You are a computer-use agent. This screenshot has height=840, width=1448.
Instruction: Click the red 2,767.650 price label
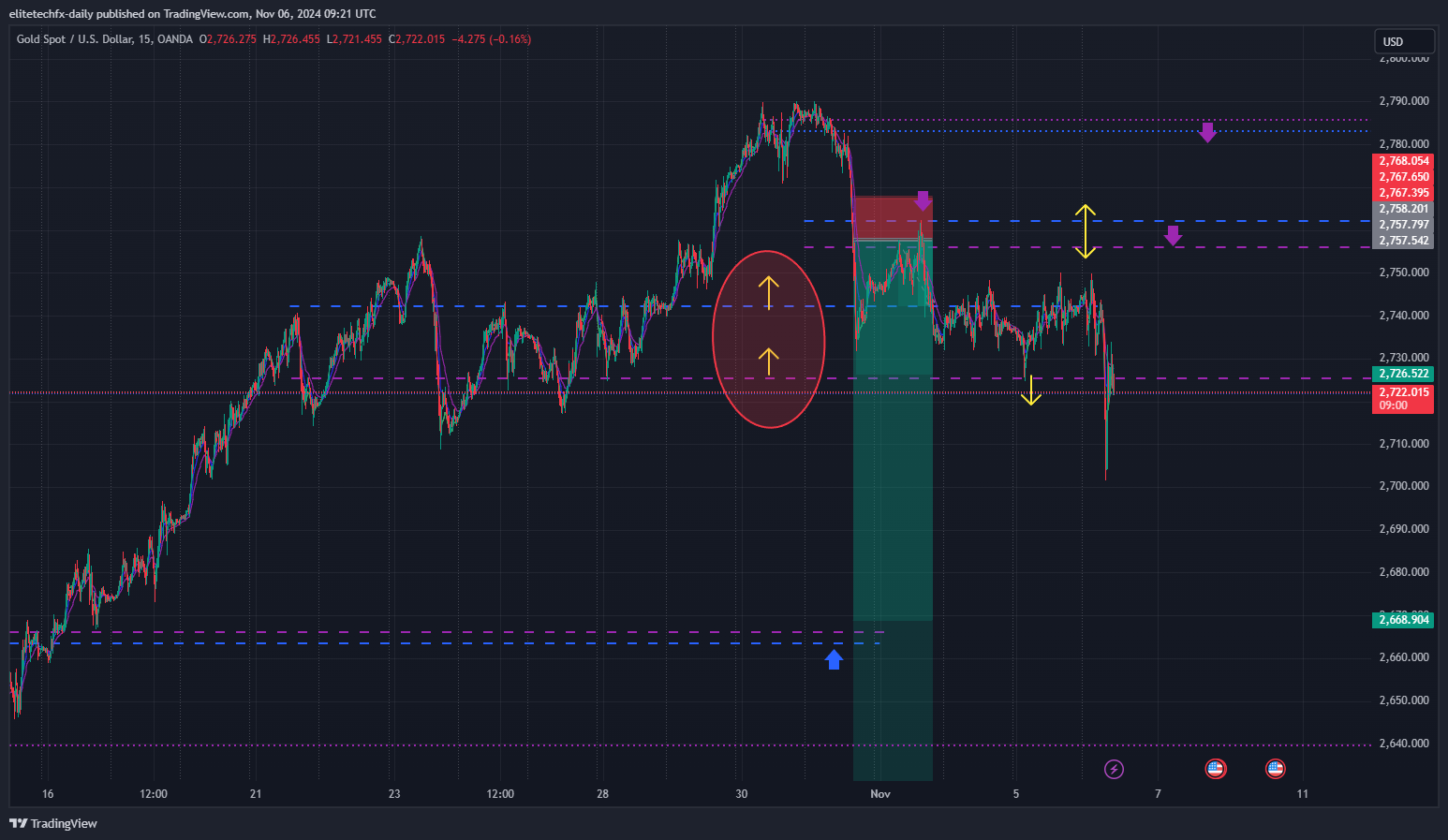pos(1402,177)
